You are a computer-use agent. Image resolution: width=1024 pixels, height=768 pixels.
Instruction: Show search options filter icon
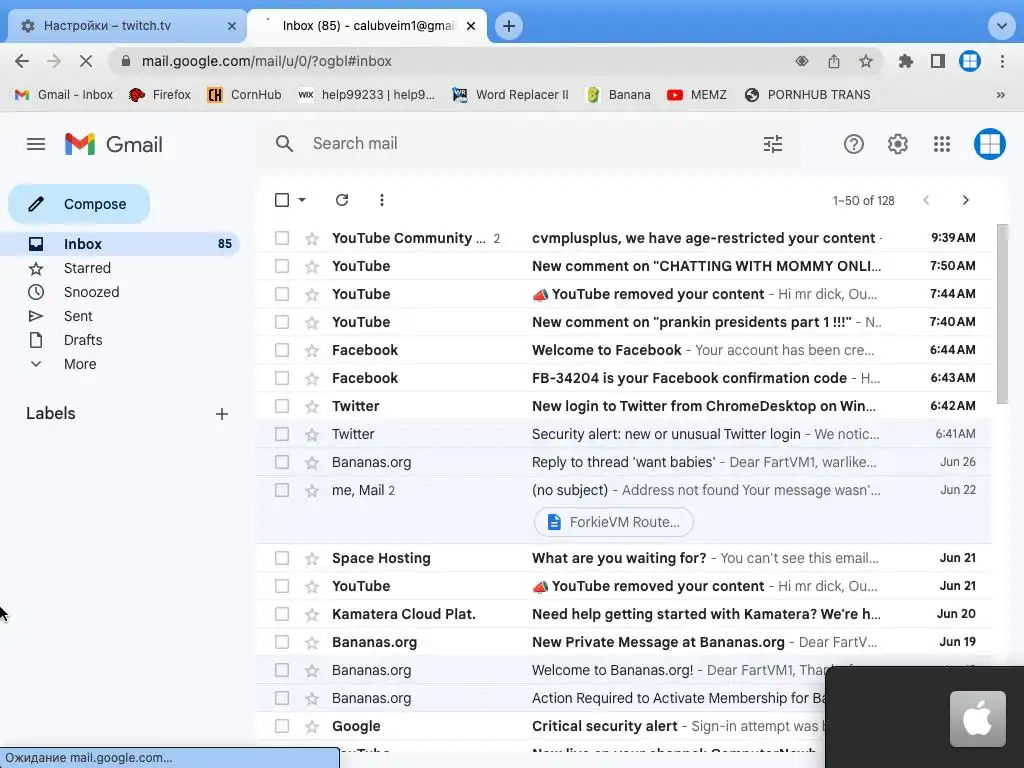(773, 144)
